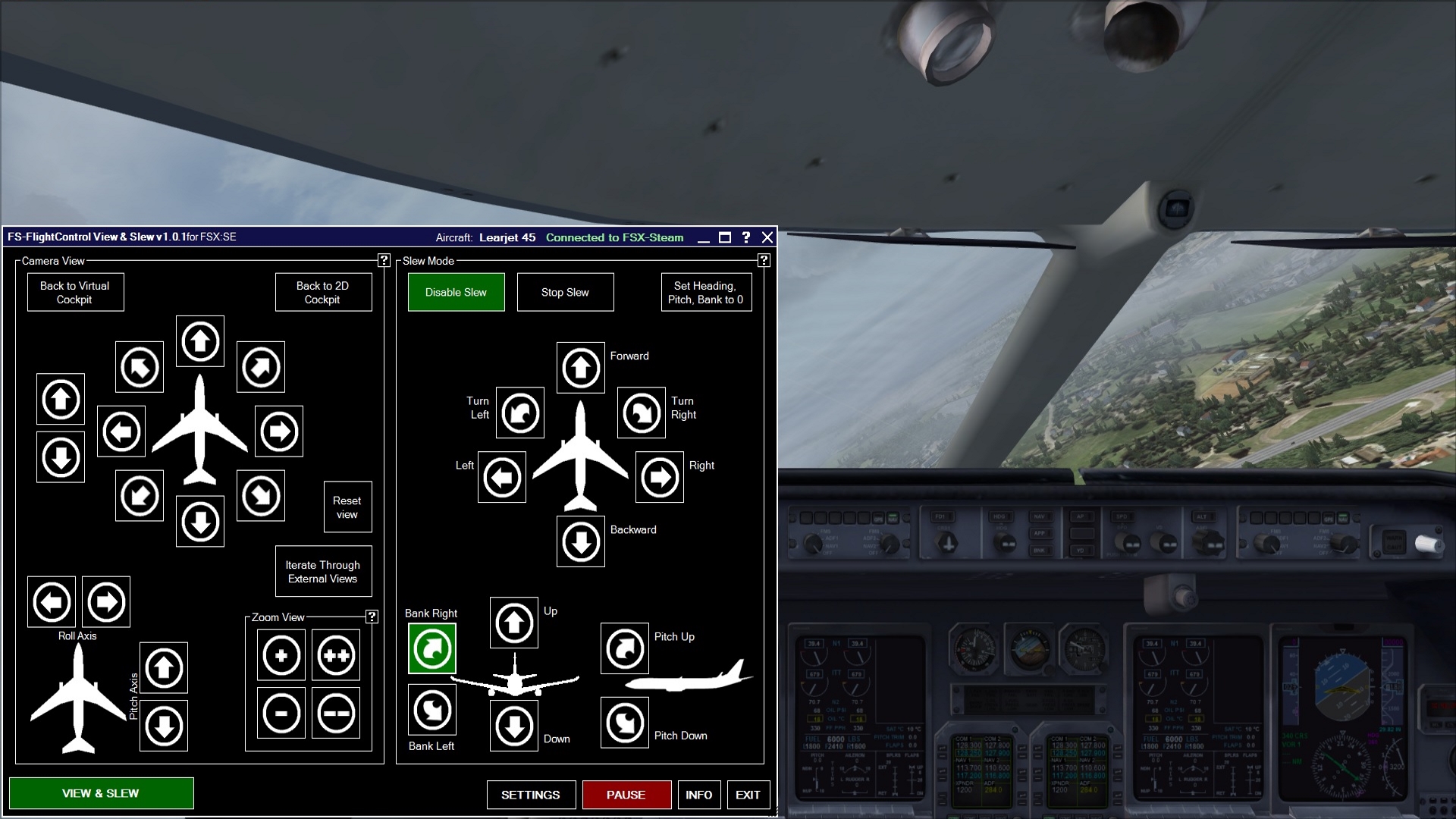1456x819 pixels.
Task: Expand Zoom View help panel
Action: (x=373, y=617)
